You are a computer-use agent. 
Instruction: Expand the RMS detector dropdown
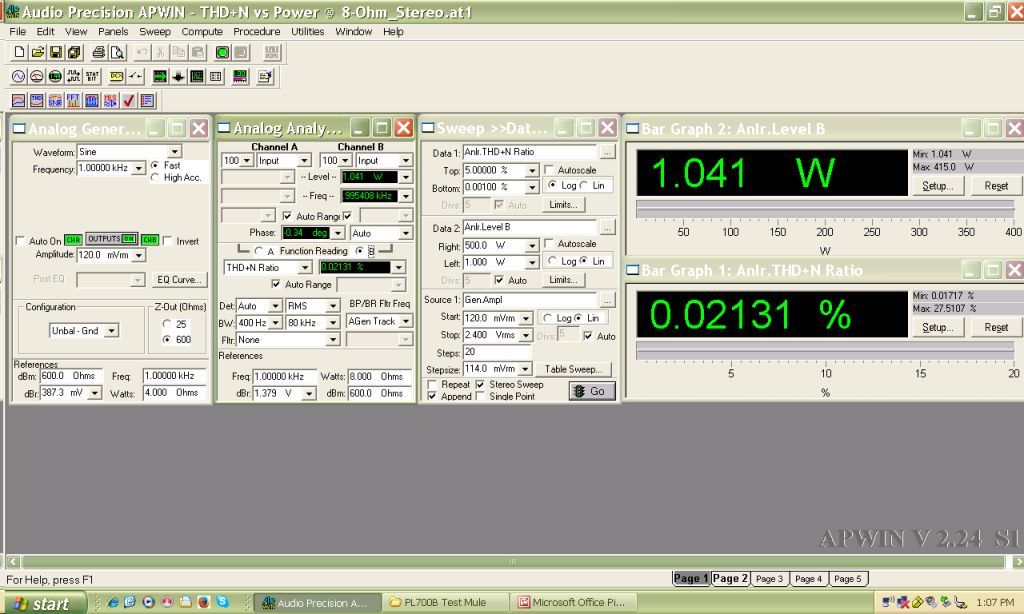pos(333,306)
